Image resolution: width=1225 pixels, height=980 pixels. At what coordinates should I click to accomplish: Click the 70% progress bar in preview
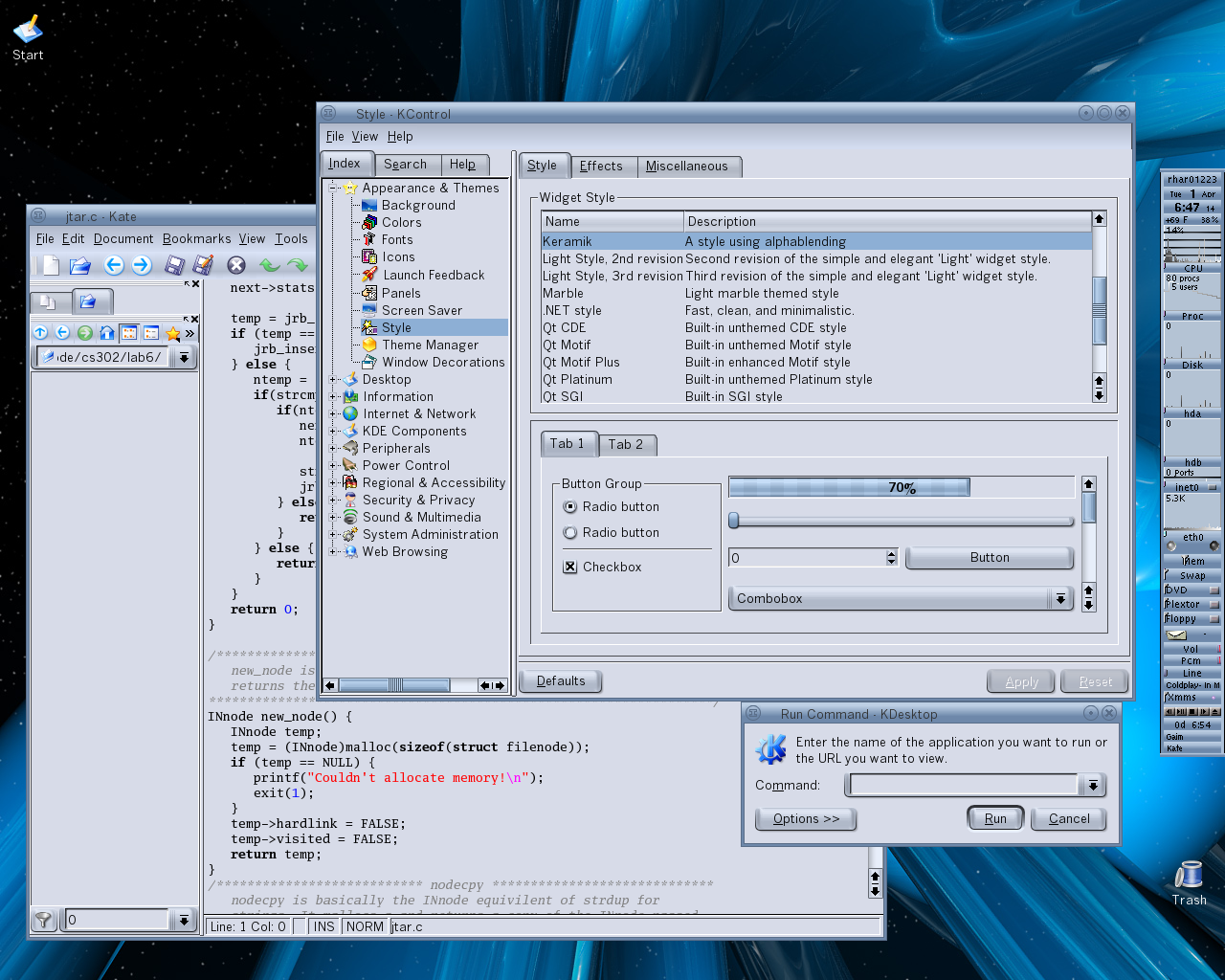902,487
